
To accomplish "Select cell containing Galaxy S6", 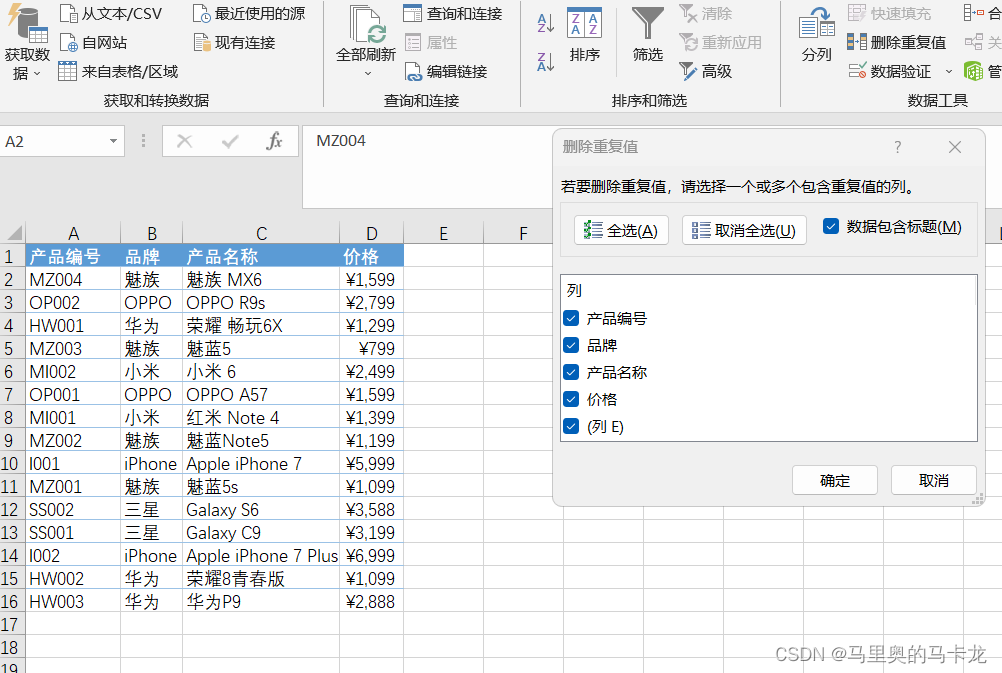I will (261, 509).
